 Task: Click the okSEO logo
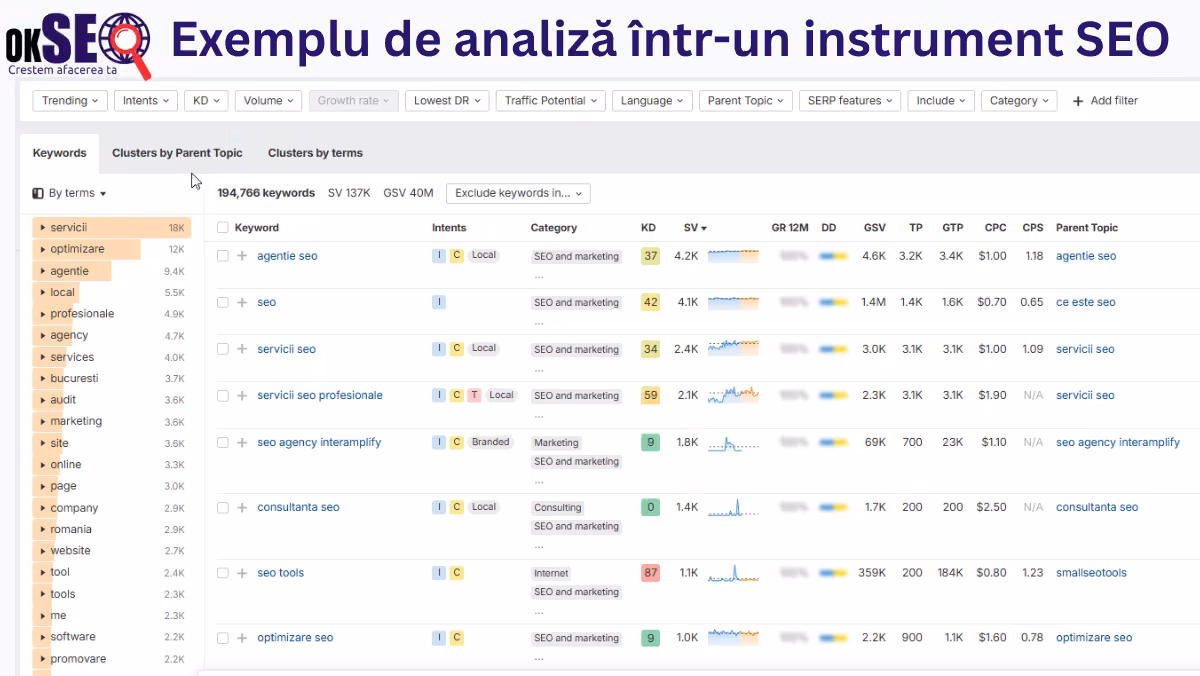[x=78, y=44]
